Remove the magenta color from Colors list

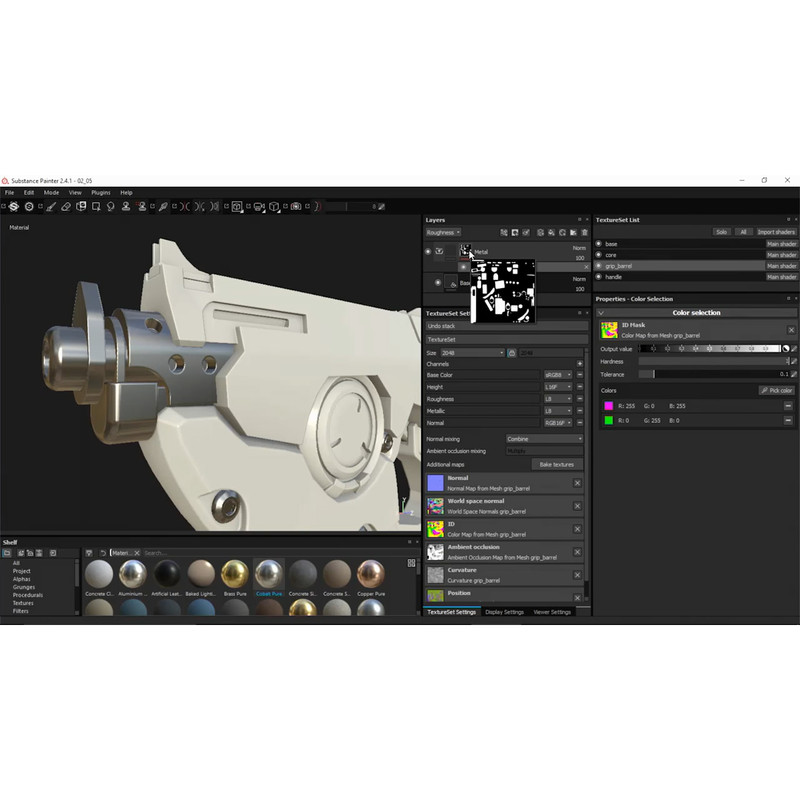click(x=788, y=406)
